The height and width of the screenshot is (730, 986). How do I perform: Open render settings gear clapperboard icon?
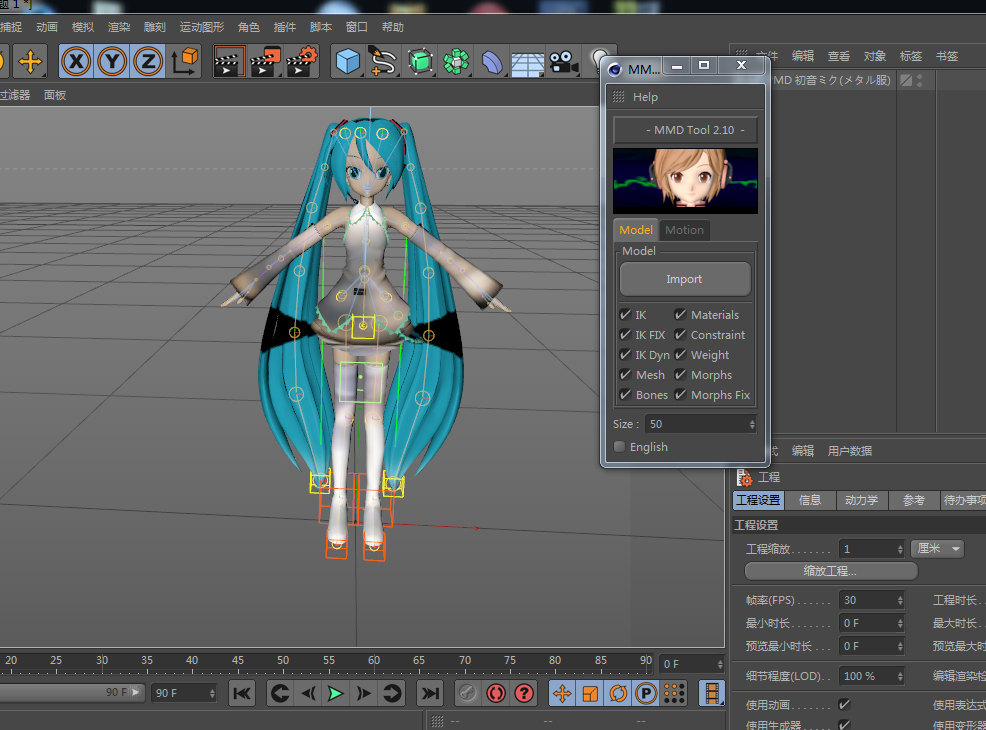302,62
